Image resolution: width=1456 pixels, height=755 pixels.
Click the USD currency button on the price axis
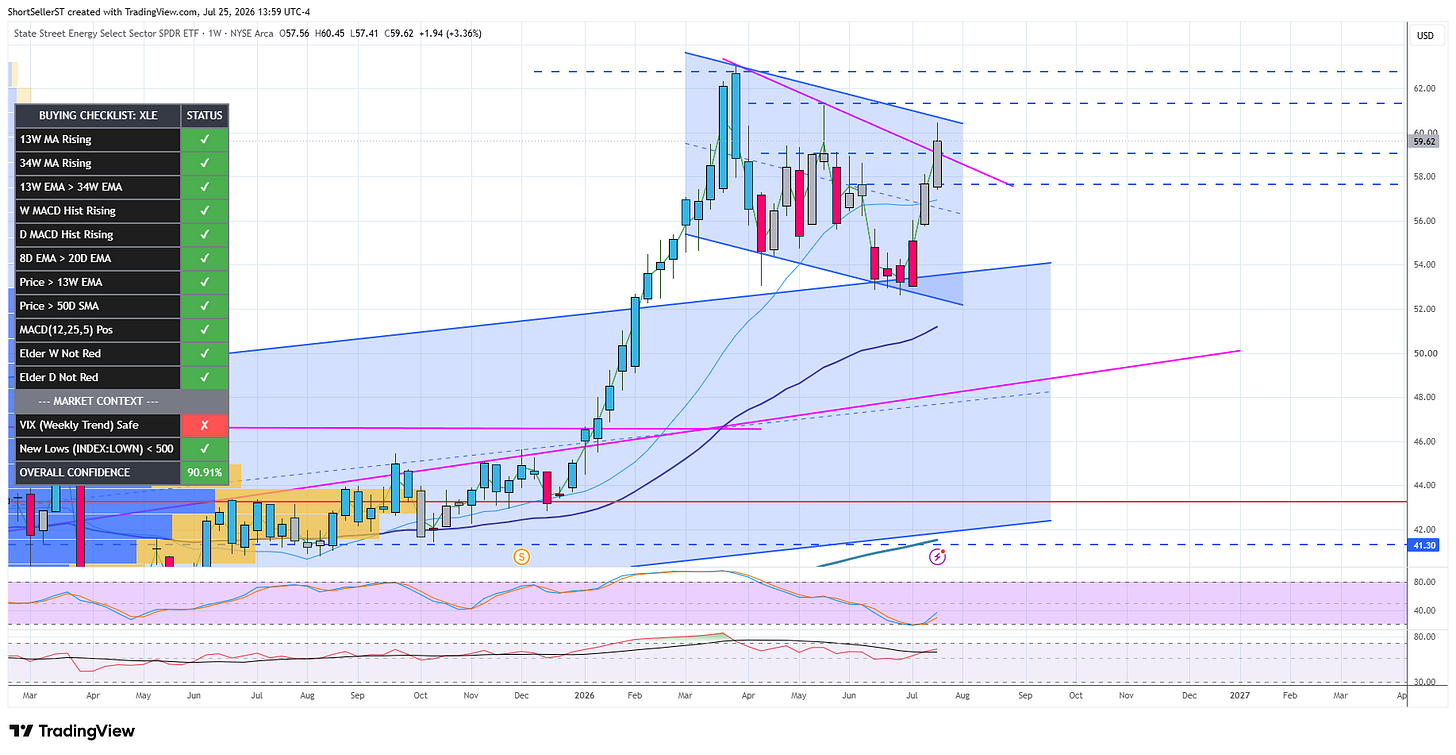(x=1425, y=36)
